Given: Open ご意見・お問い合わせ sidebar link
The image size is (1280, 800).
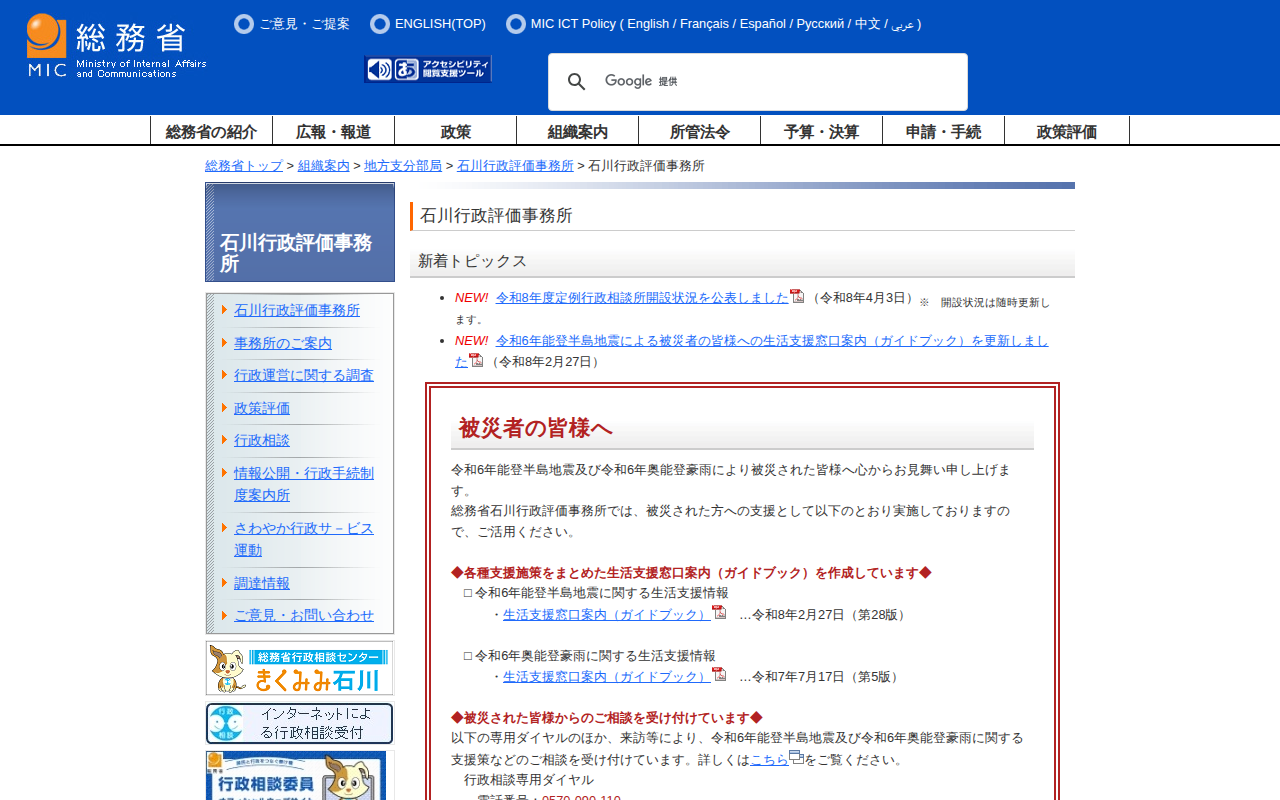Looking at the screenshot, I should point(304,615).
